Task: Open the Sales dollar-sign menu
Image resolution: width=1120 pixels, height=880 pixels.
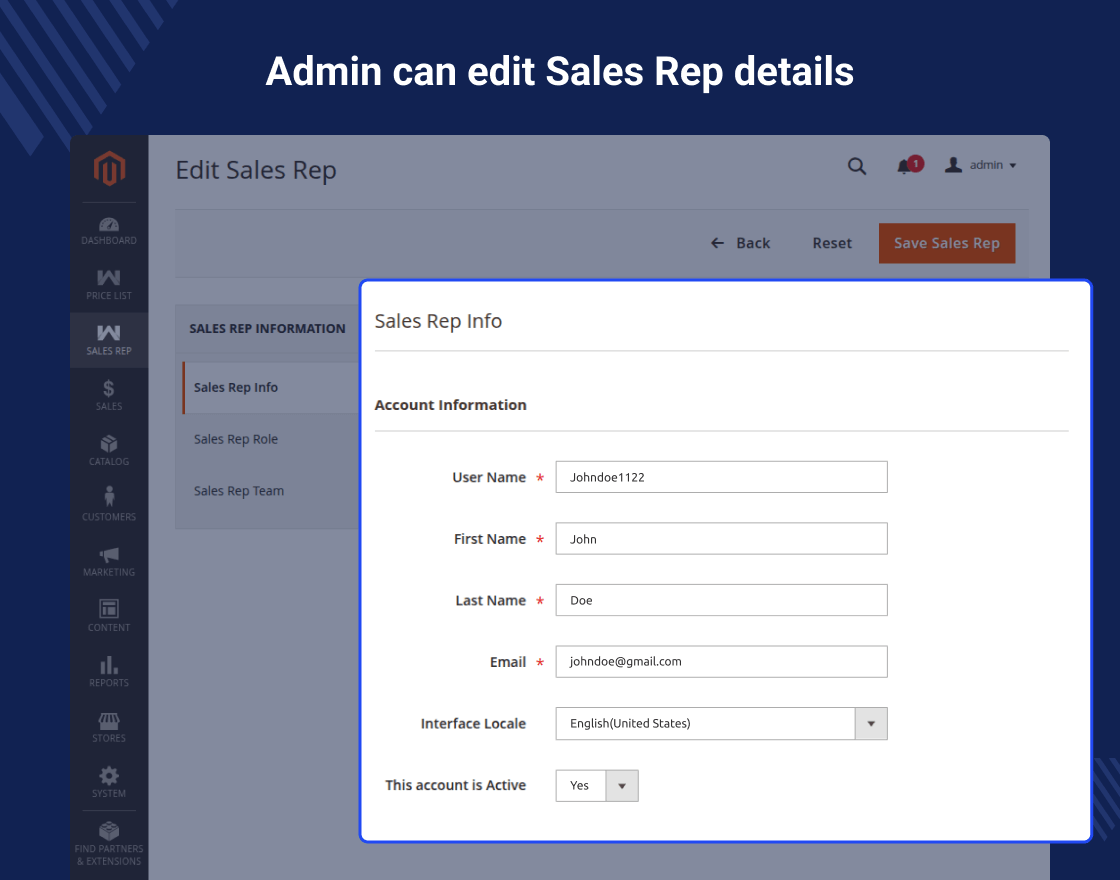Action: point(109,395)
